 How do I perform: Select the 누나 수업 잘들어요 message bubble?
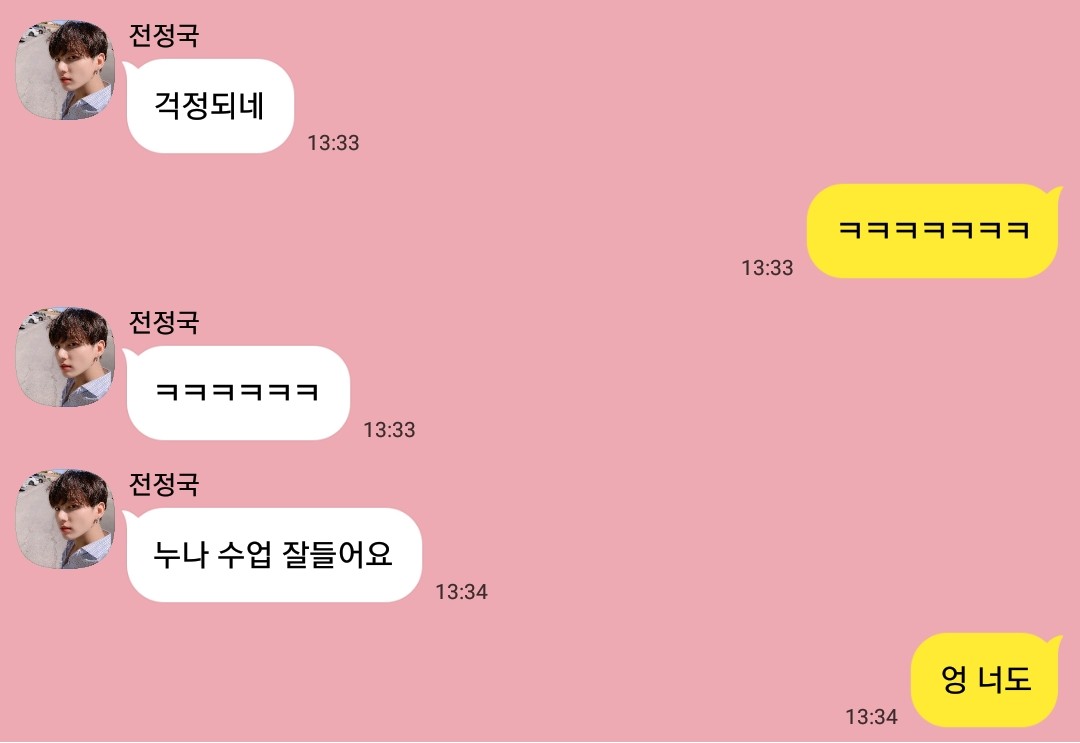273,555
